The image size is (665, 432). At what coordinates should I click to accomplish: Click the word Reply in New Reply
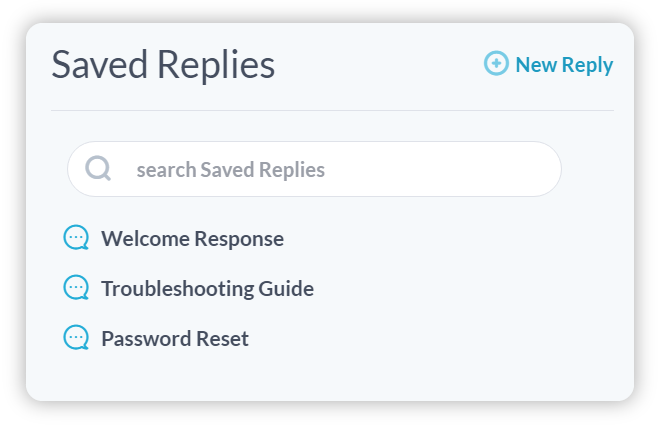pos(588,65)
